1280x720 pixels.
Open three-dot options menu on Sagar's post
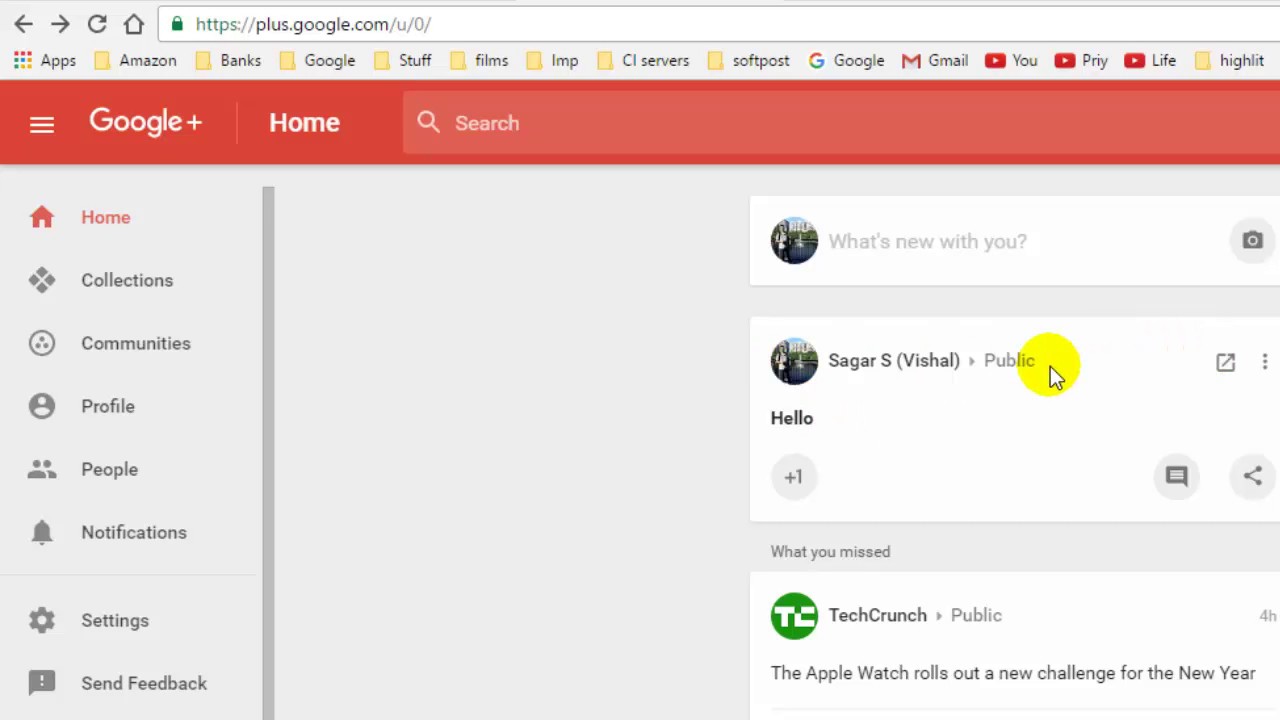click(x=1264, y=362)
